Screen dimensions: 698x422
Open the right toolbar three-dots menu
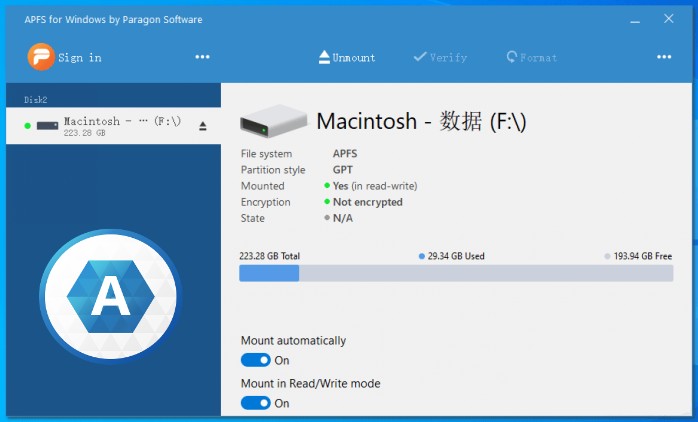(x=664, y=57)
